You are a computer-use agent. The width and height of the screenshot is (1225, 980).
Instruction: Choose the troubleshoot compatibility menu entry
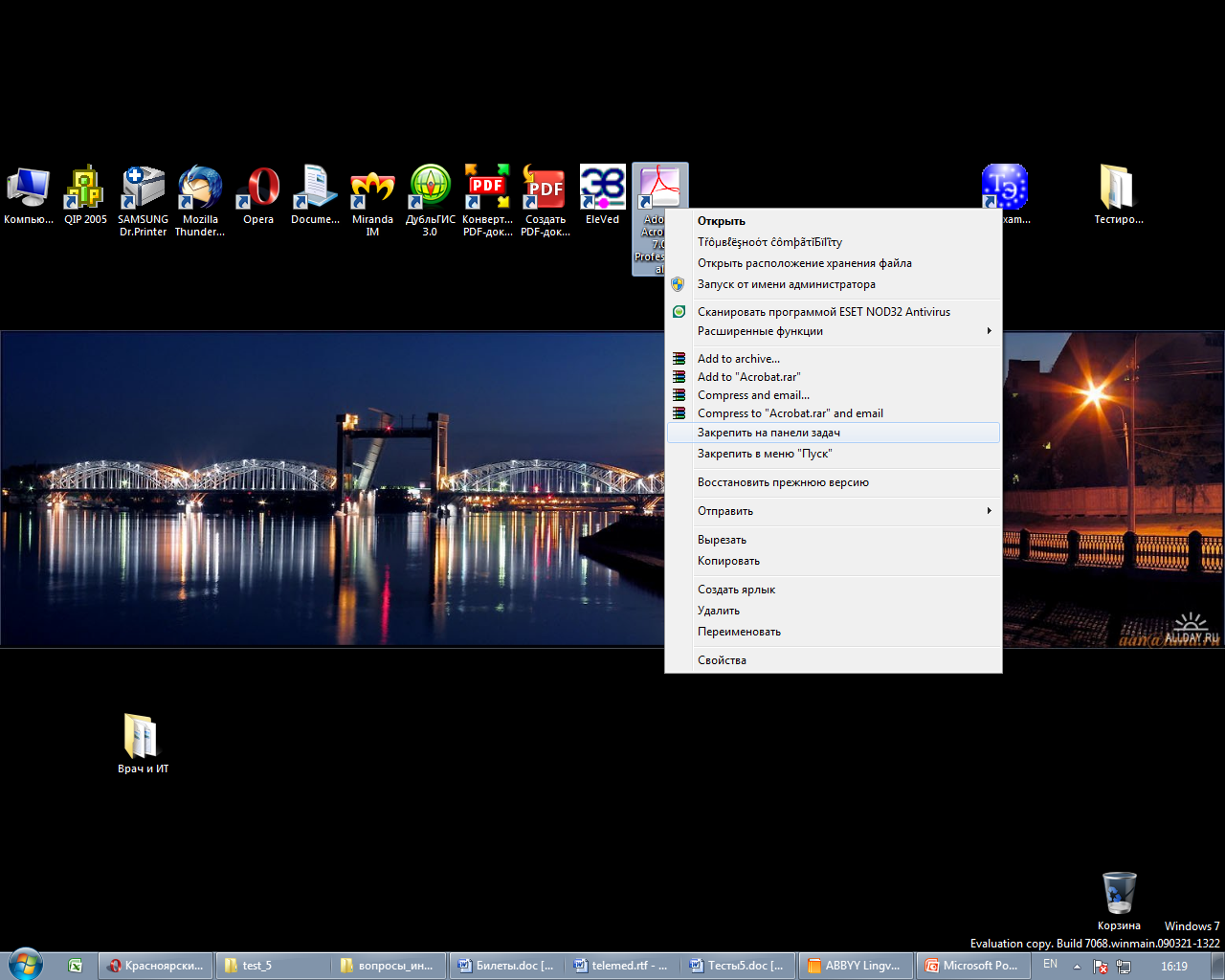pyautogui.click(x=834, y=242)
